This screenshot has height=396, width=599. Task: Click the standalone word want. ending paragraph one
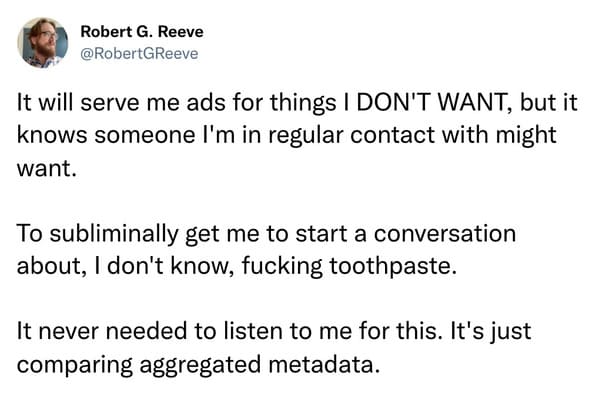coord(47,169)
